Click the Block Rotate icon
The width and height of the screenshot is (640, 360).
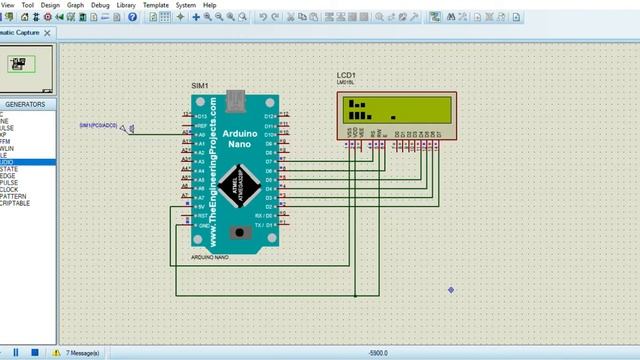click(x=352, y=17)
